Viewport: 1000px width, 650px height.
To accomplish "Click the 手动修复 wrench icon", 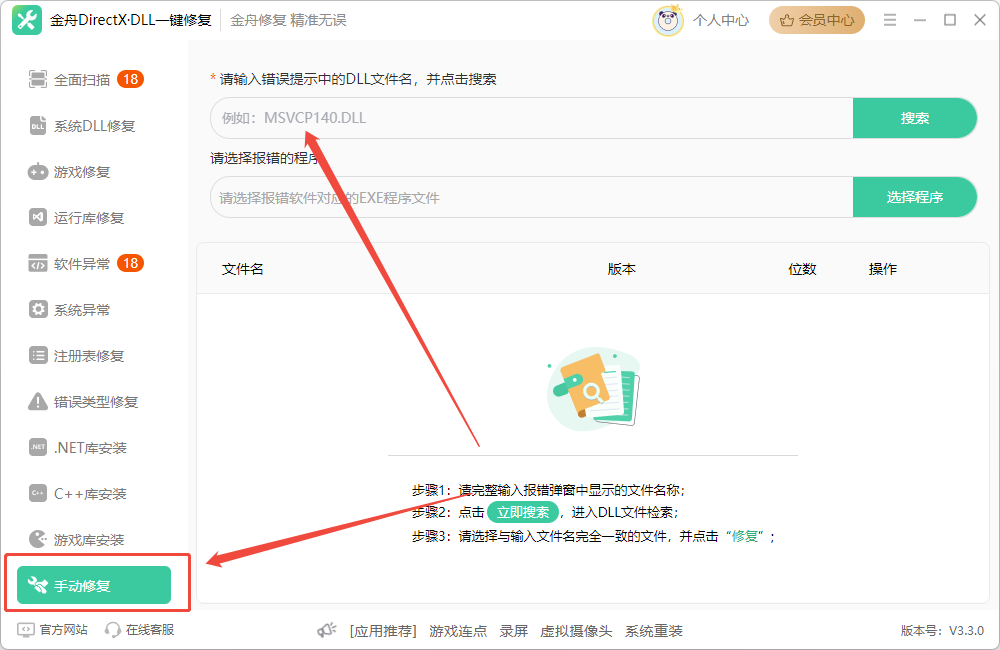I will pyautogui.click(x=38, y=585).
